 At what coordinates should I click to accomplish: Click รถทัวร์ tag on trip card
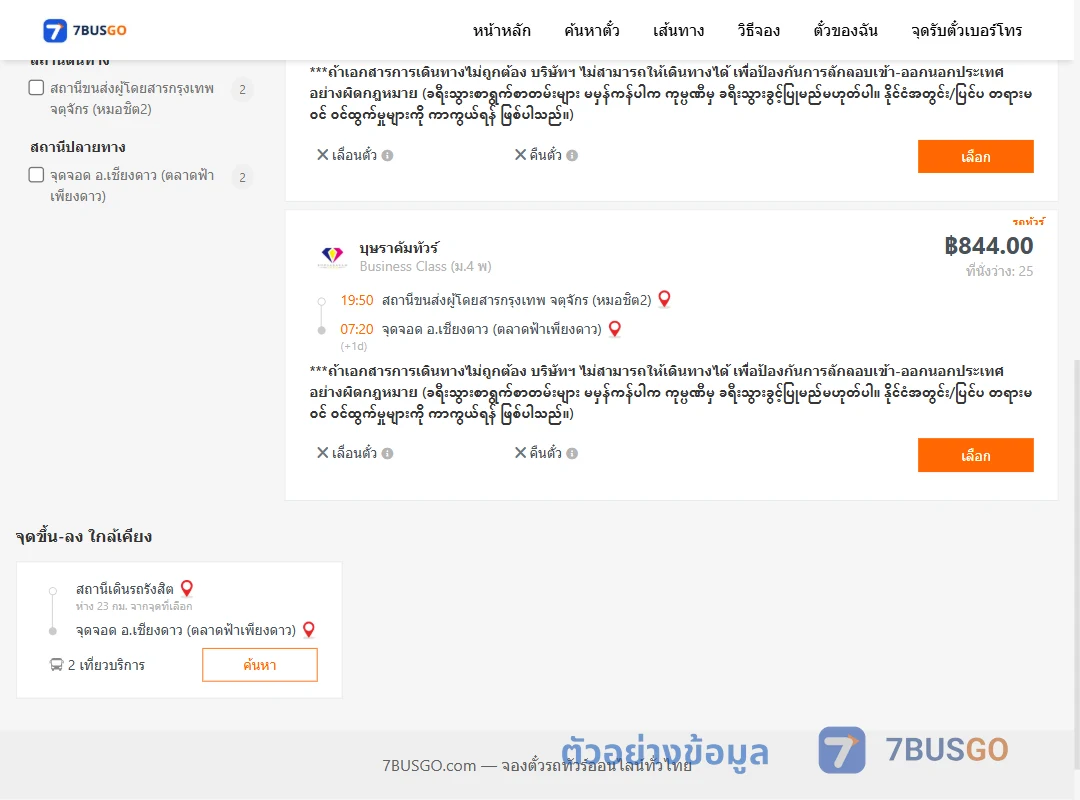[1028, 221]
